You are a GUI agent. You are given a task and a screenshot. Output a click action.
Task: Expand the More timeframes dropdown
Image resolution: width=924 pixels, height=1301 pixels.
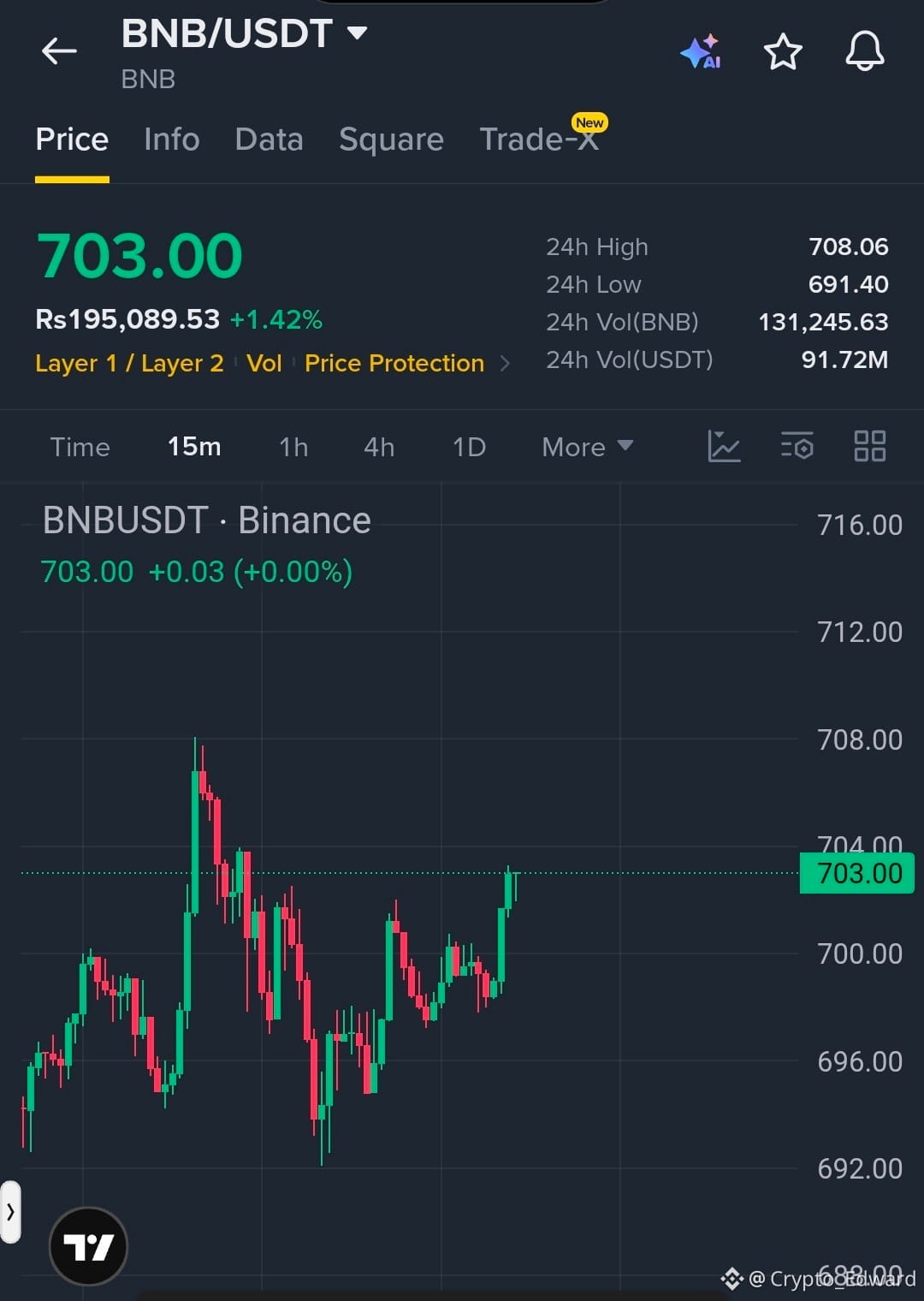587,447
